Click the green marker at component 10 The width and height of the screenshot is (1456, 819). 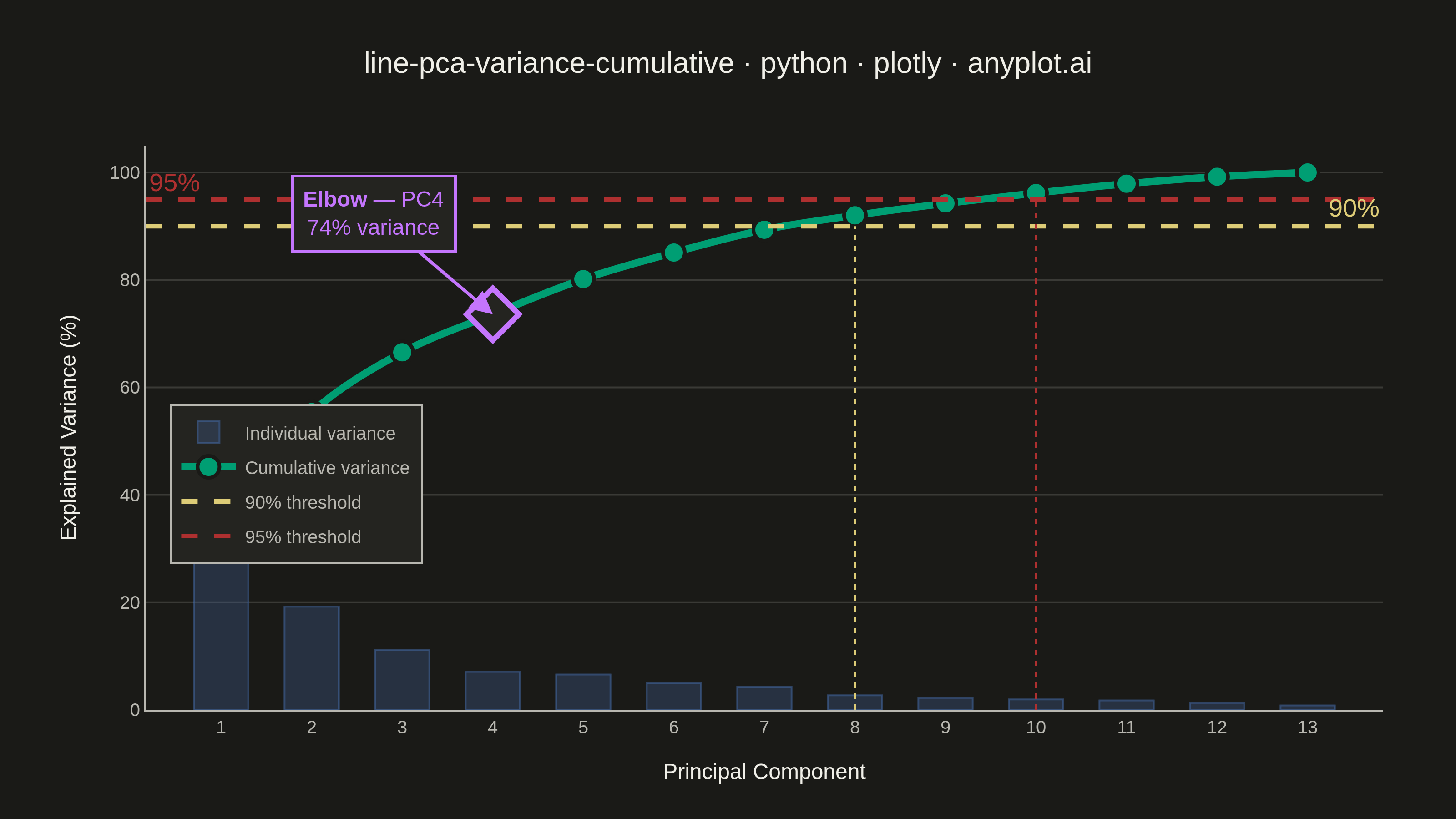pos(1036,193)
